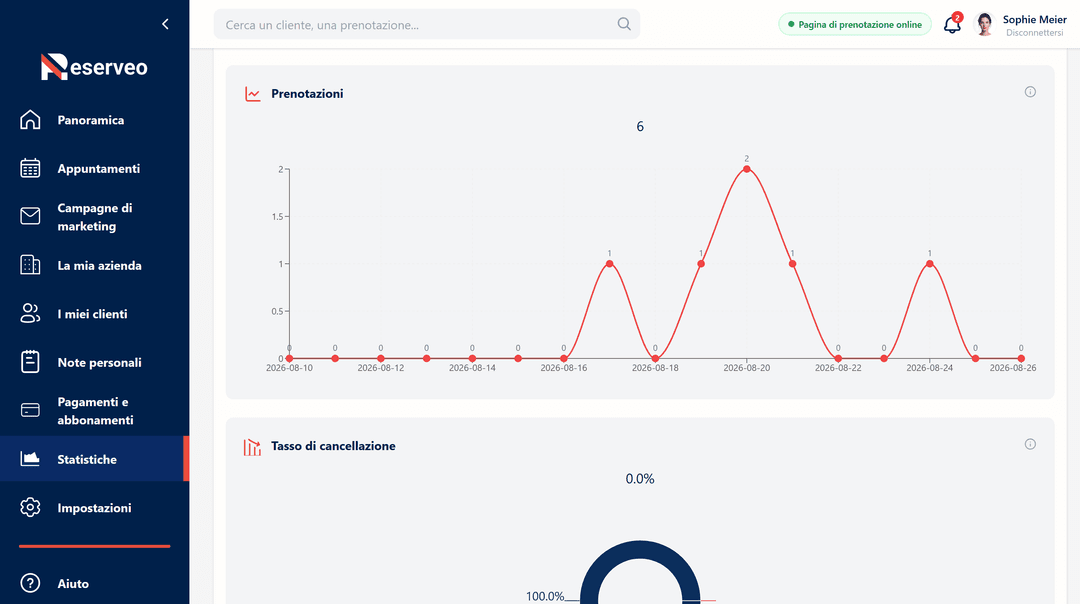
Task: Open the Impostazioni menu item
Action: (94, 508)
